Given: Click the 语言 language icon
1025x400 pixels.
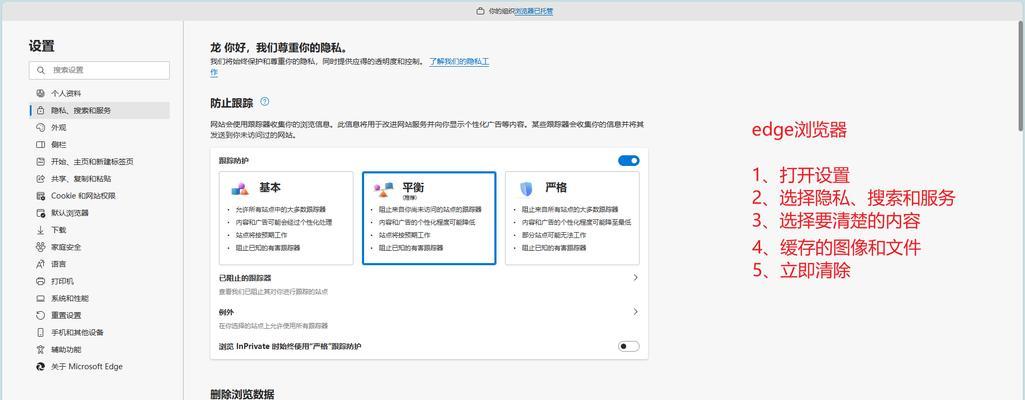Looking at the screenshot, I should pos(40,264).
